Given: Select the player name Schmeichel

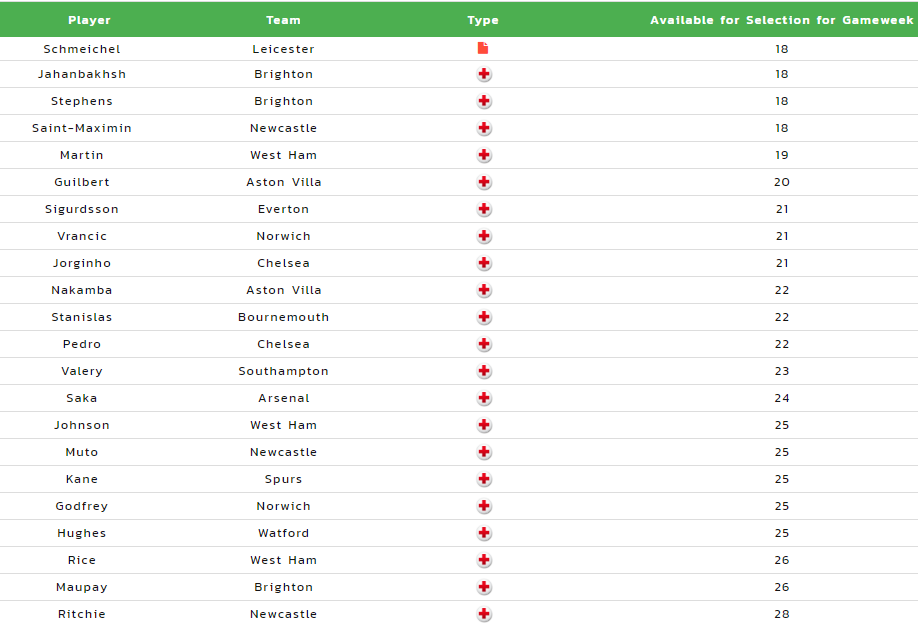Looking at the screenshot, I should coord(82,49).
